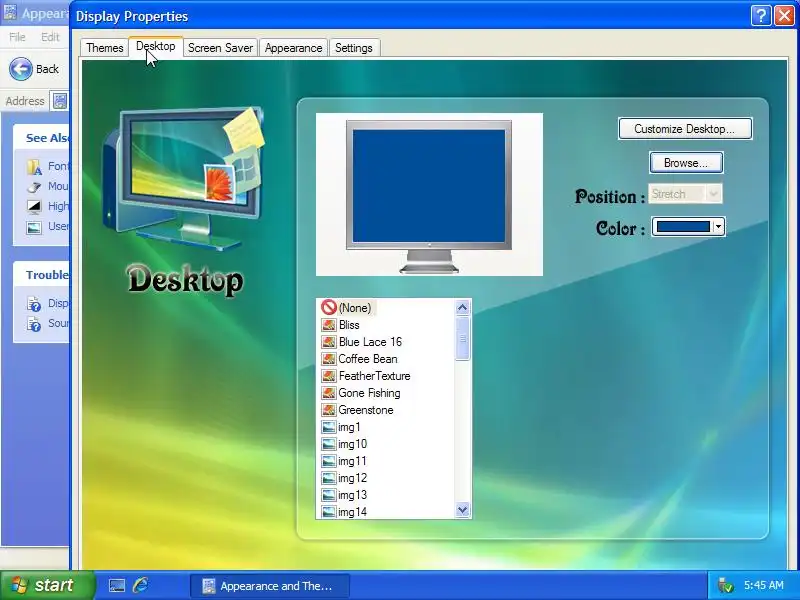Select img10 in the list
This screenshot has width=800, height=600.
point(353,444)
